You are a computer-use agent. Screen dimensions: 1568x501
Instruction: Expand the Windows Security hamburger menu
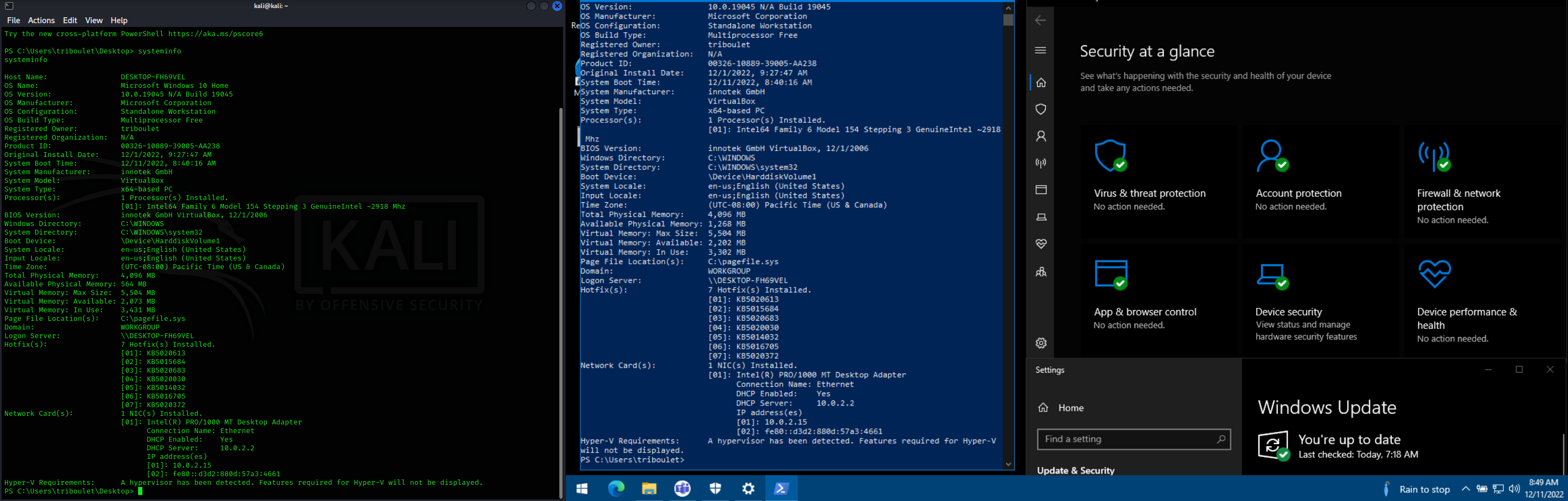pos(1041,50)
